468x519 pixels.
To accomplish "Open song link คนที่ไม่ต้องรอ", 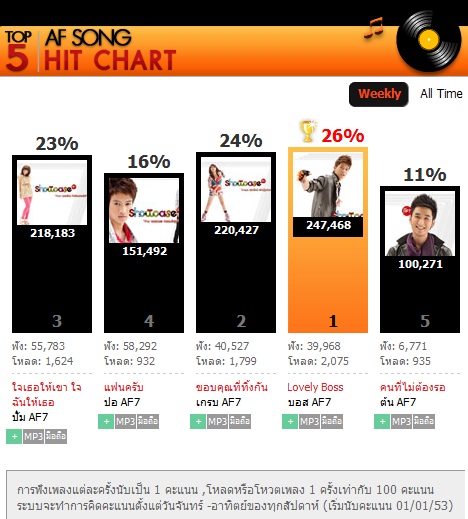I will click(x=413, y=387).
